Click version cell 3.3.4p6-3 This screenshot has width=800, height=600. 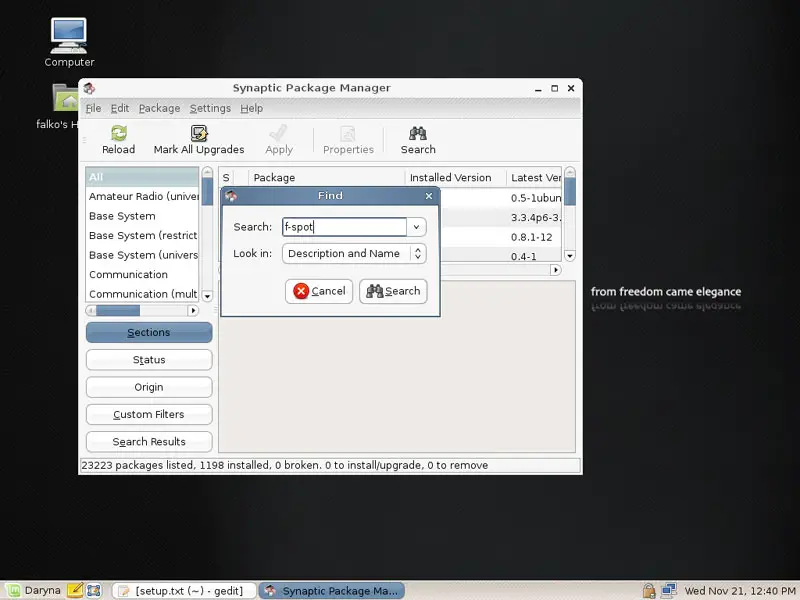pos(536,218)
